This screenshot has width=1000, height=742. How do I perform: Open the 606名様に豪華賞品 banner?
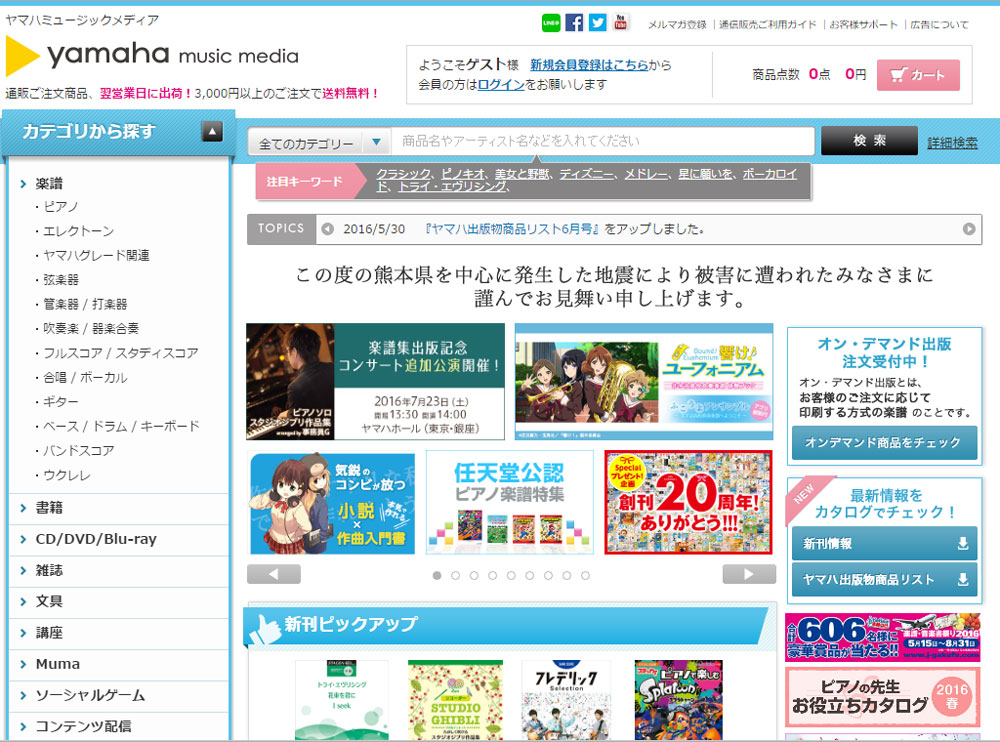pyautogui.click(x=883, y=637)
